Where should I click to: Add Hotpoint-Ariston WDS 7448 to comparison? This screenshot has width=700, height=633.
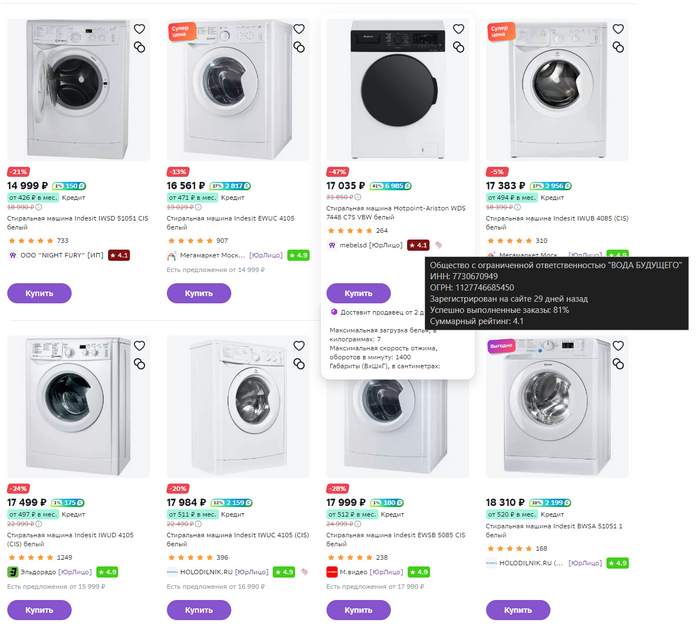(x=459, y=47)
